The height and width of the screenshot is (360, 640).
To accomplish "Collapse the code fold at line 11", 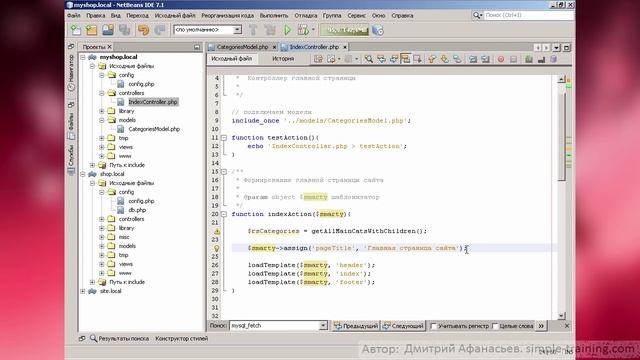I will tap(224, 138).
